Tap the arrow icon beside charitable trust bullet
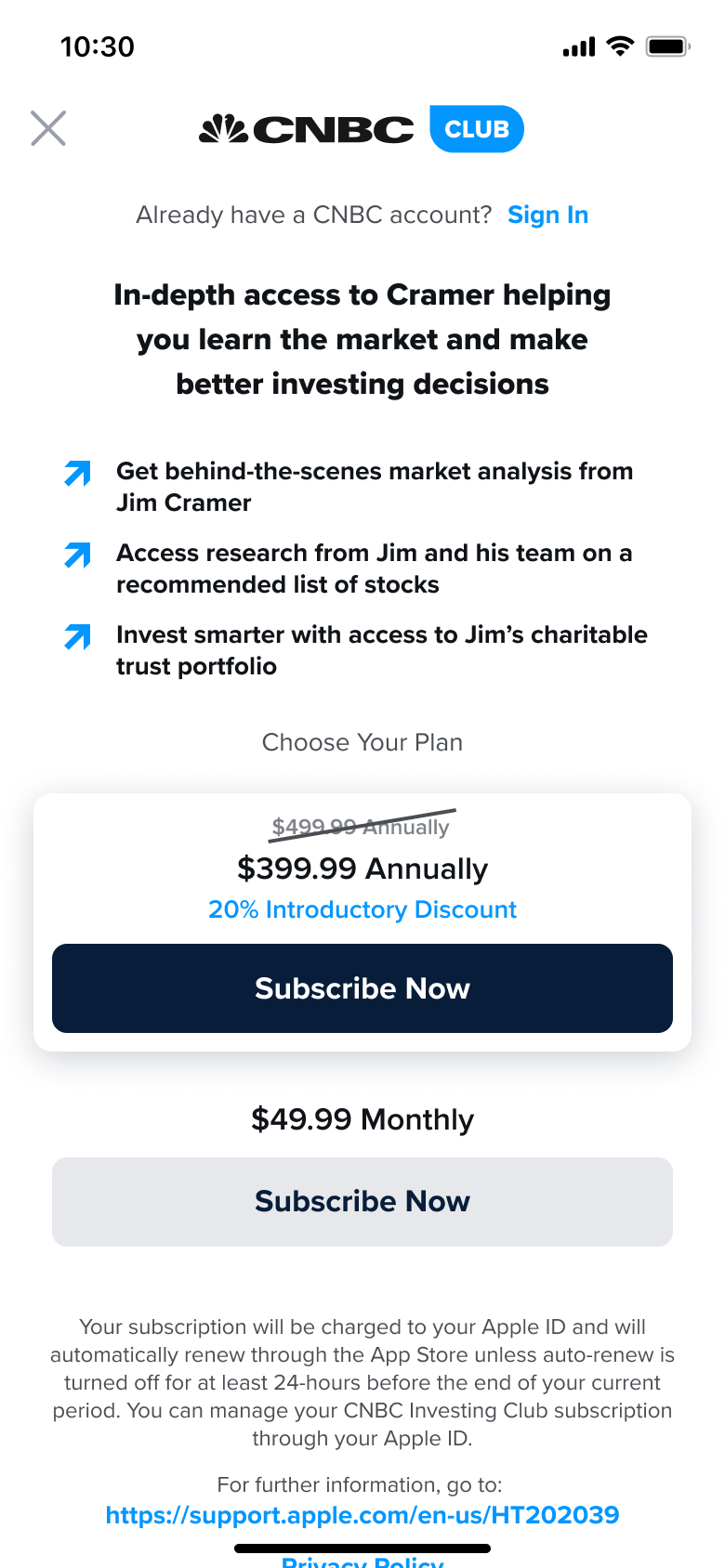 coord(78,637)
